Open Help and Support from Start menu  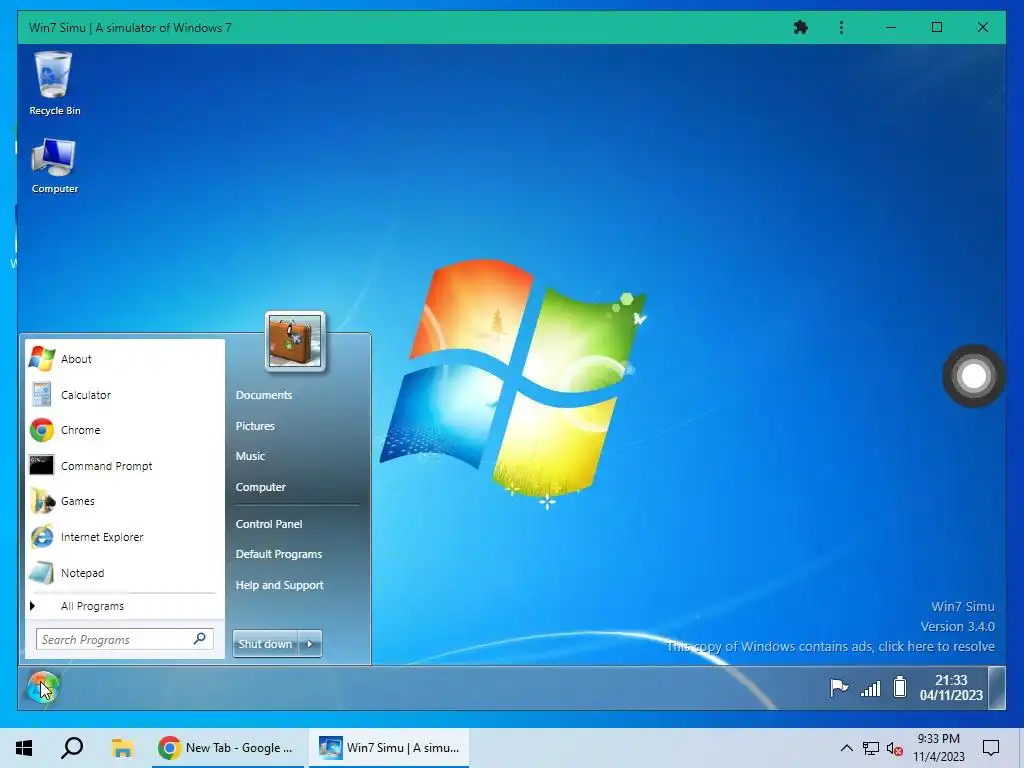280,585
